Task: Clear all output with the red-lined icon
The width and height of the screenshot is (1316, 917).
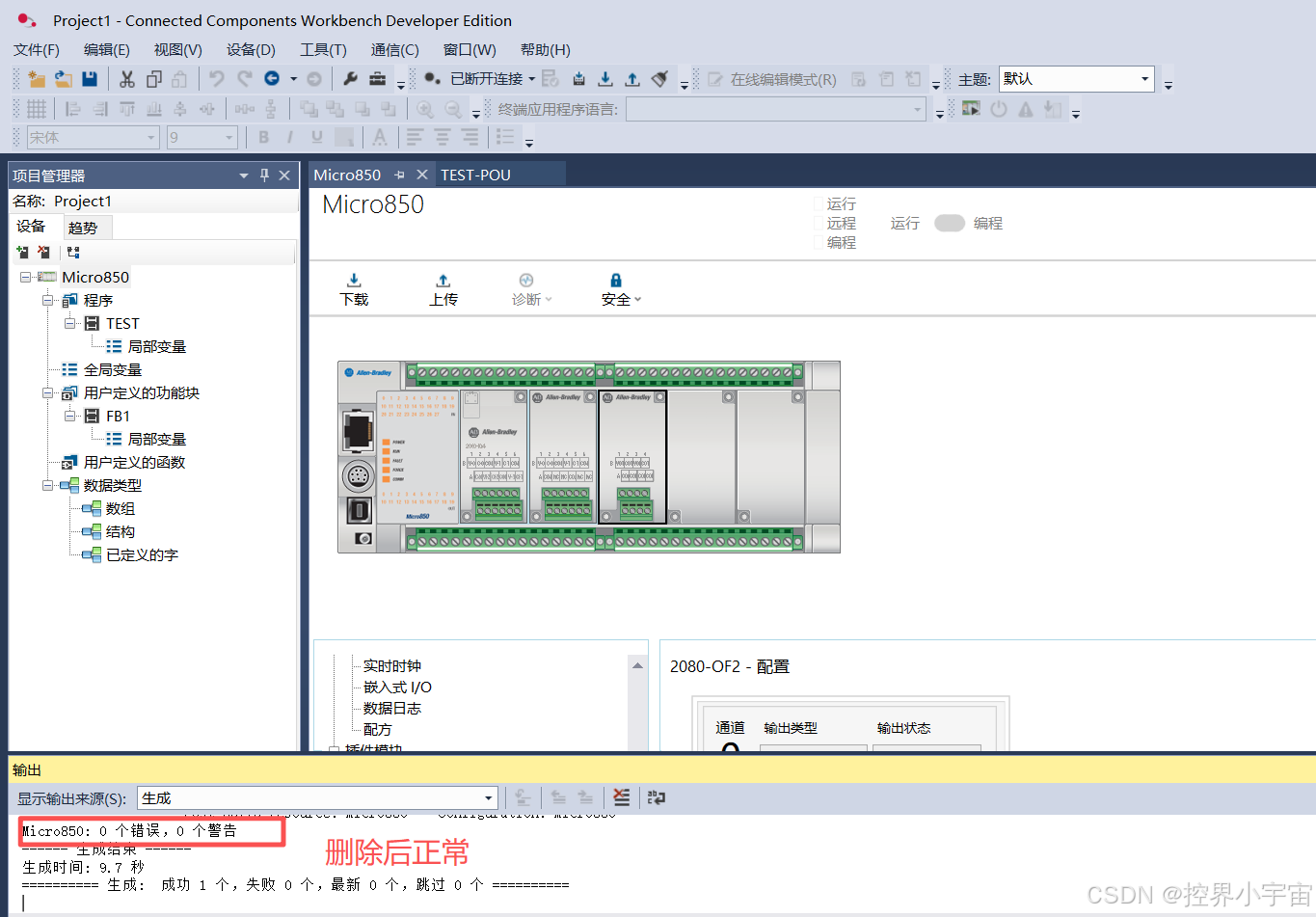Action: pos(622,797)
